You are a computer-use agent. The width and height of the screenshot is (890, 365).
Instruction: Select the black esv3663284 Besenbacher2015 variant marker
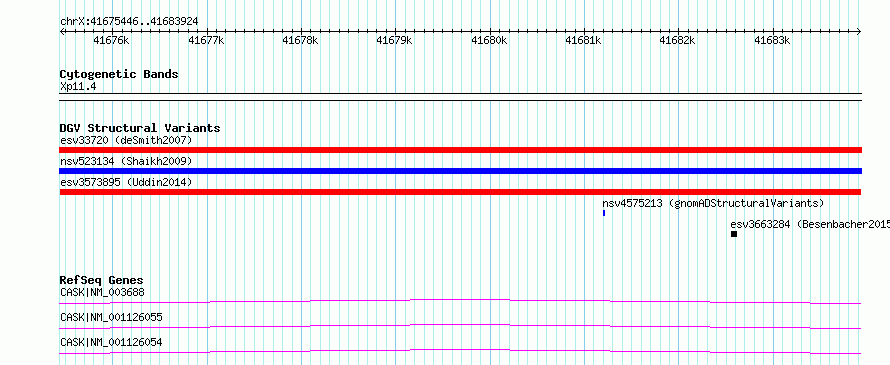734,234
